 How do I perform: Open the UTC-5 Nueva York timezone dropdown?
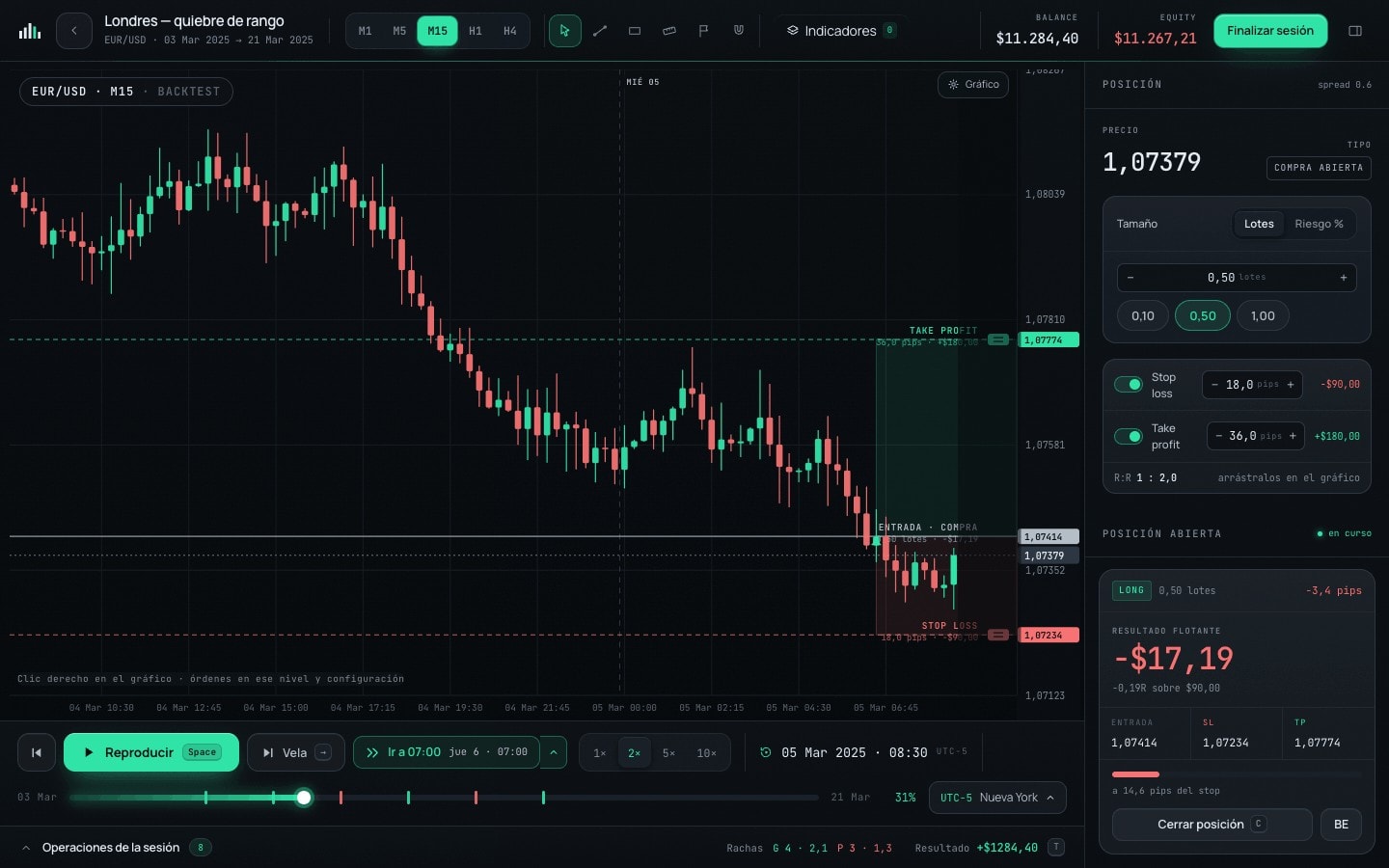997,798
